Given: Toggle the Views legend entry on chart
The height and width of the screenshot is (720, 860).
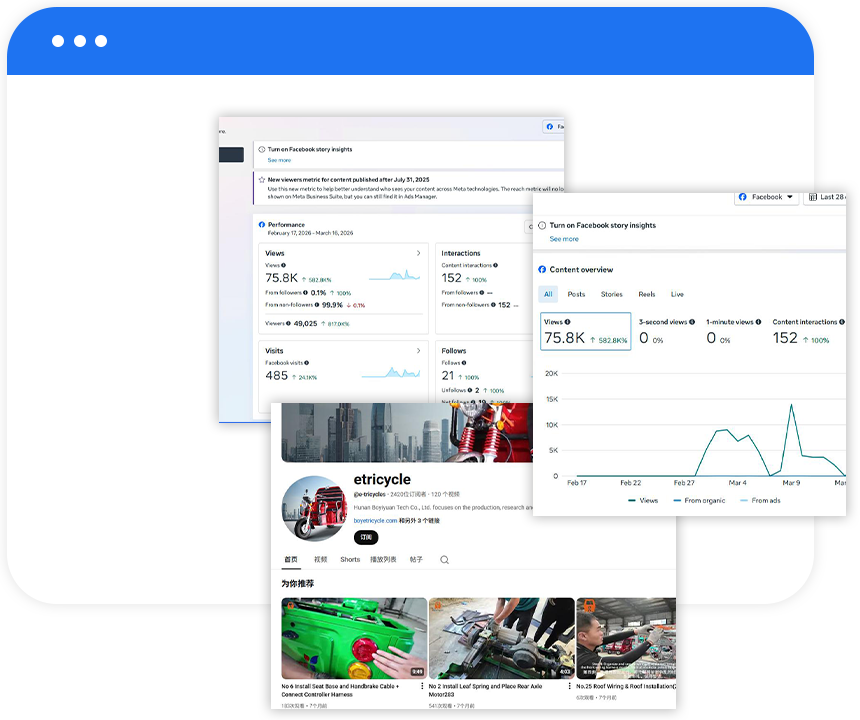Looking at the screenshot, I should [643, 501].
